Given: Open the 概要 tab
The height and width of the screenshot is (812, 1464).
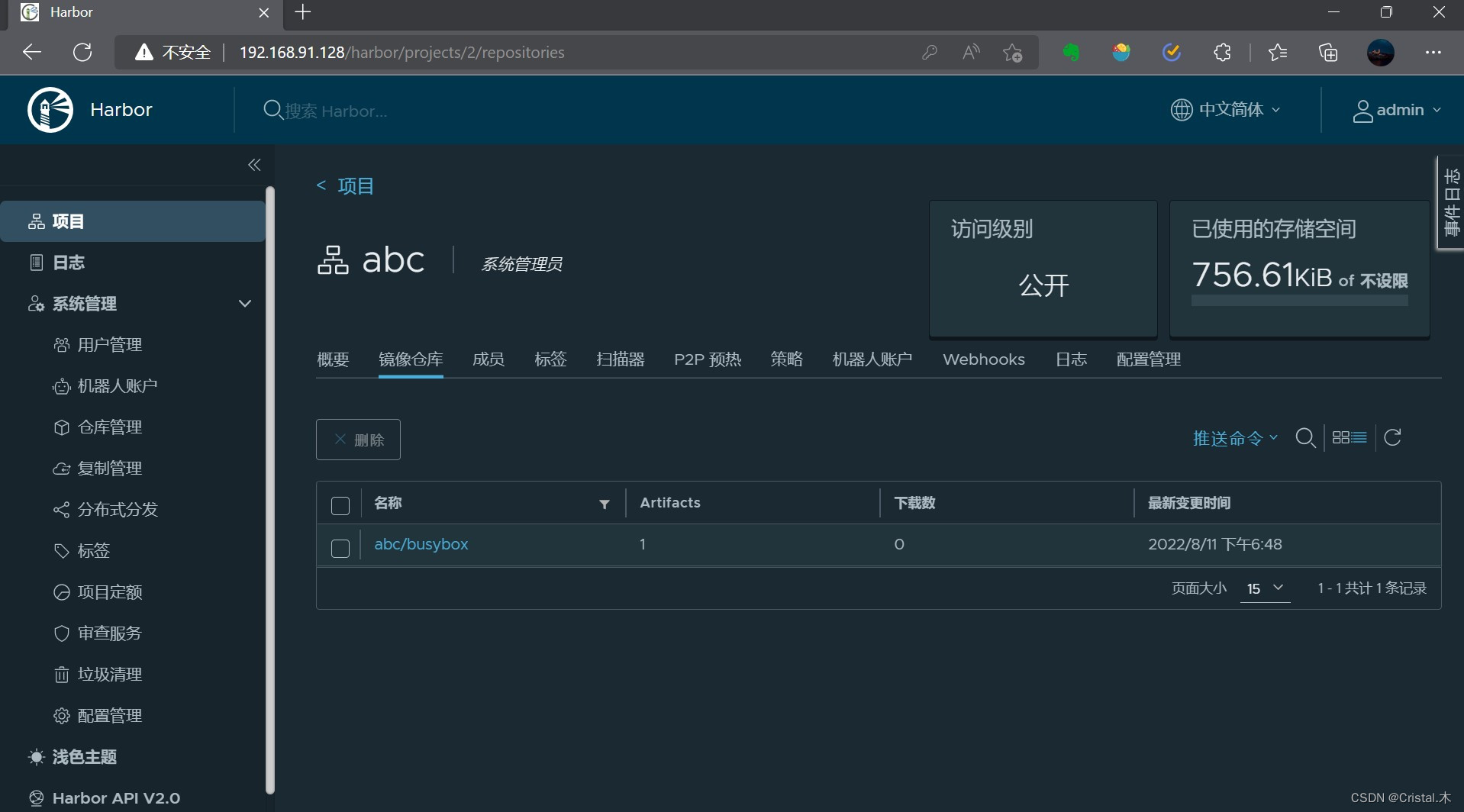Looking at the screenshot, I should pyautogui.click(x=333, y=359).
